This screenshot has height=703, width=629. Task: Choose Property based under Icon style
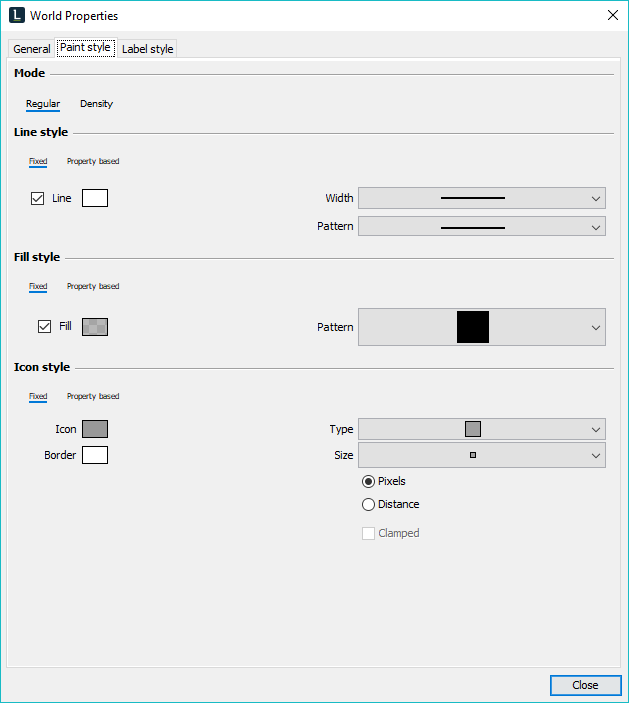pos(93,396)
